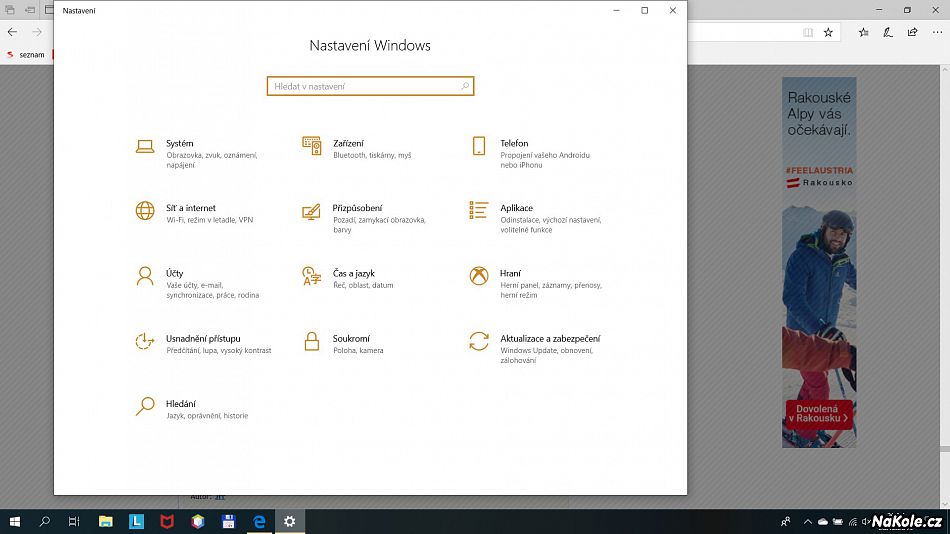950x534 pixels.
Task: Open seznam bookmark in favorites bar
Action: 25,55
